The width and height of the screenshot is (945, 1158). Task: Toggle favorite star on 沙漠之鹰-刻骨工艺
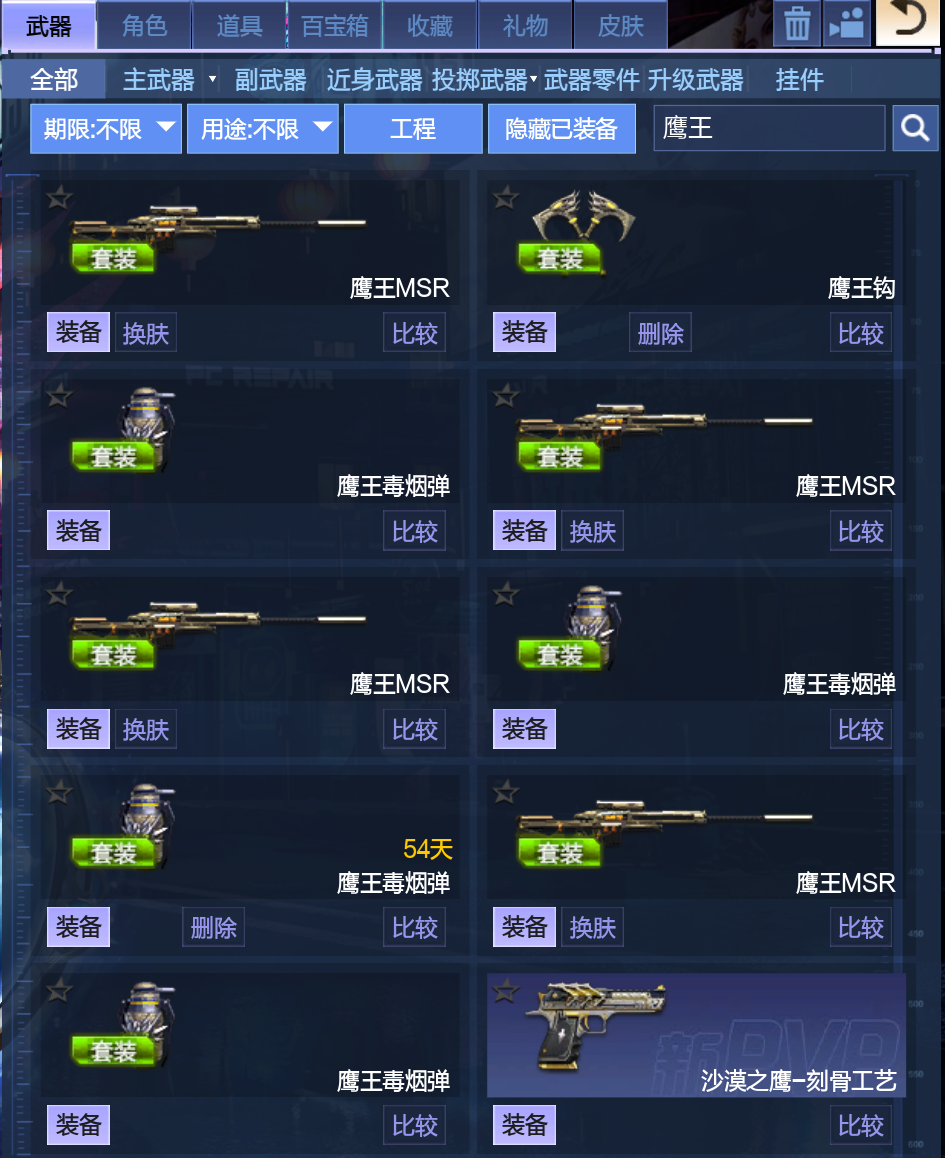tap(506, 990)
